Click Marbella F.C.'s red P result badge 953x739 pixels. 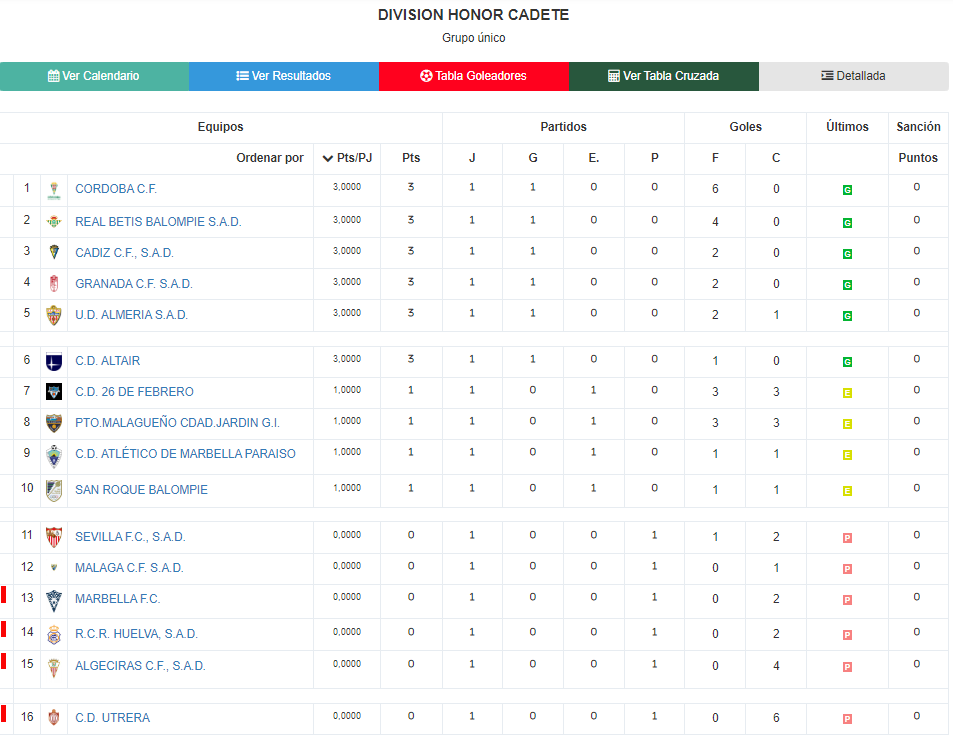tap(847, 600)
